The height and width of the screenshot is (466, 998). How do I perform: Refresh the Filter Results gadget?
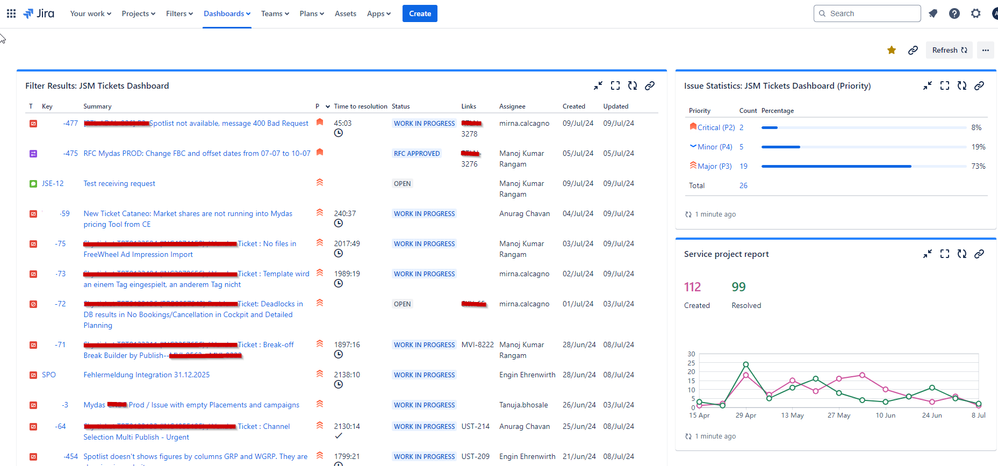[x=632, y=85]
